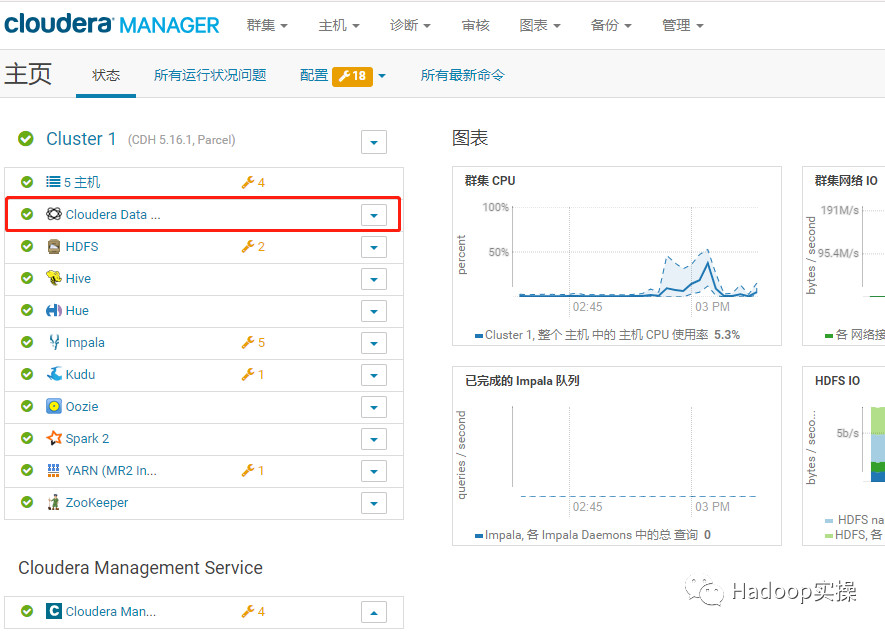Click the Spark 2 star icon
Viewport: 885px width, 632px height.
(x=53, y=438)
